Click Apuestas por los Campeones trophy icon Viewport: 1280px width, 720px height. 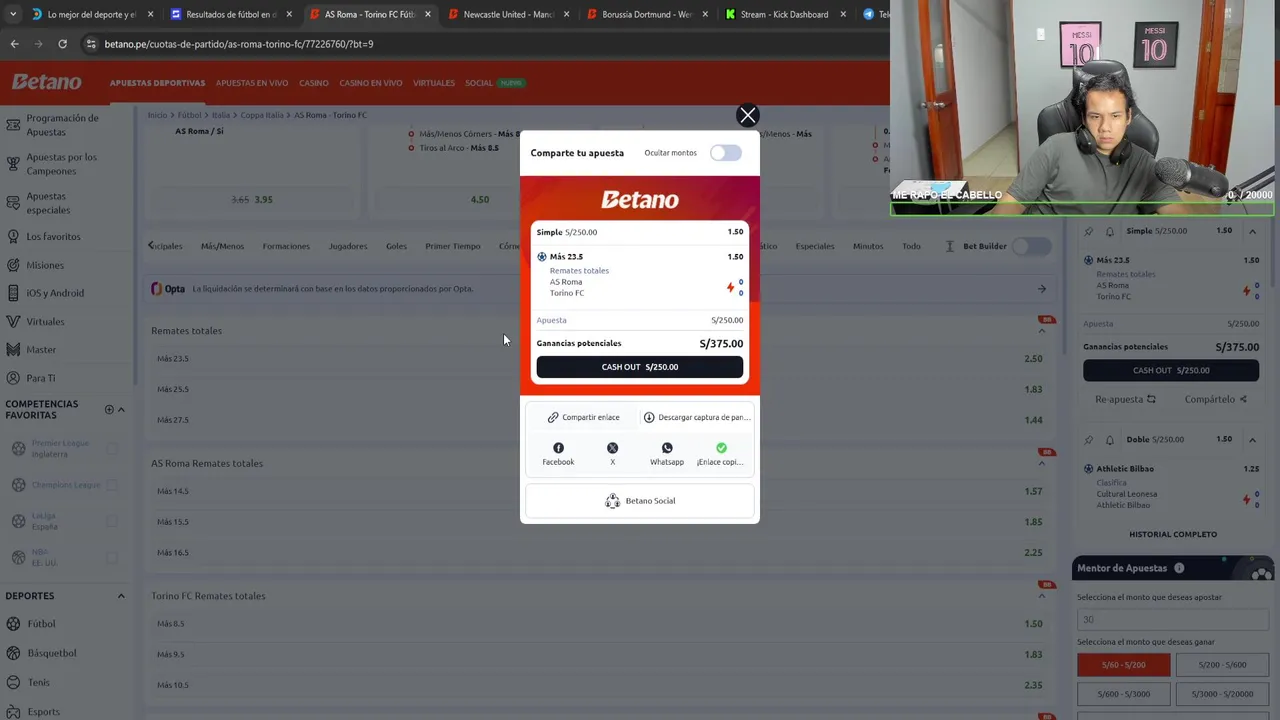coord(13,164)
